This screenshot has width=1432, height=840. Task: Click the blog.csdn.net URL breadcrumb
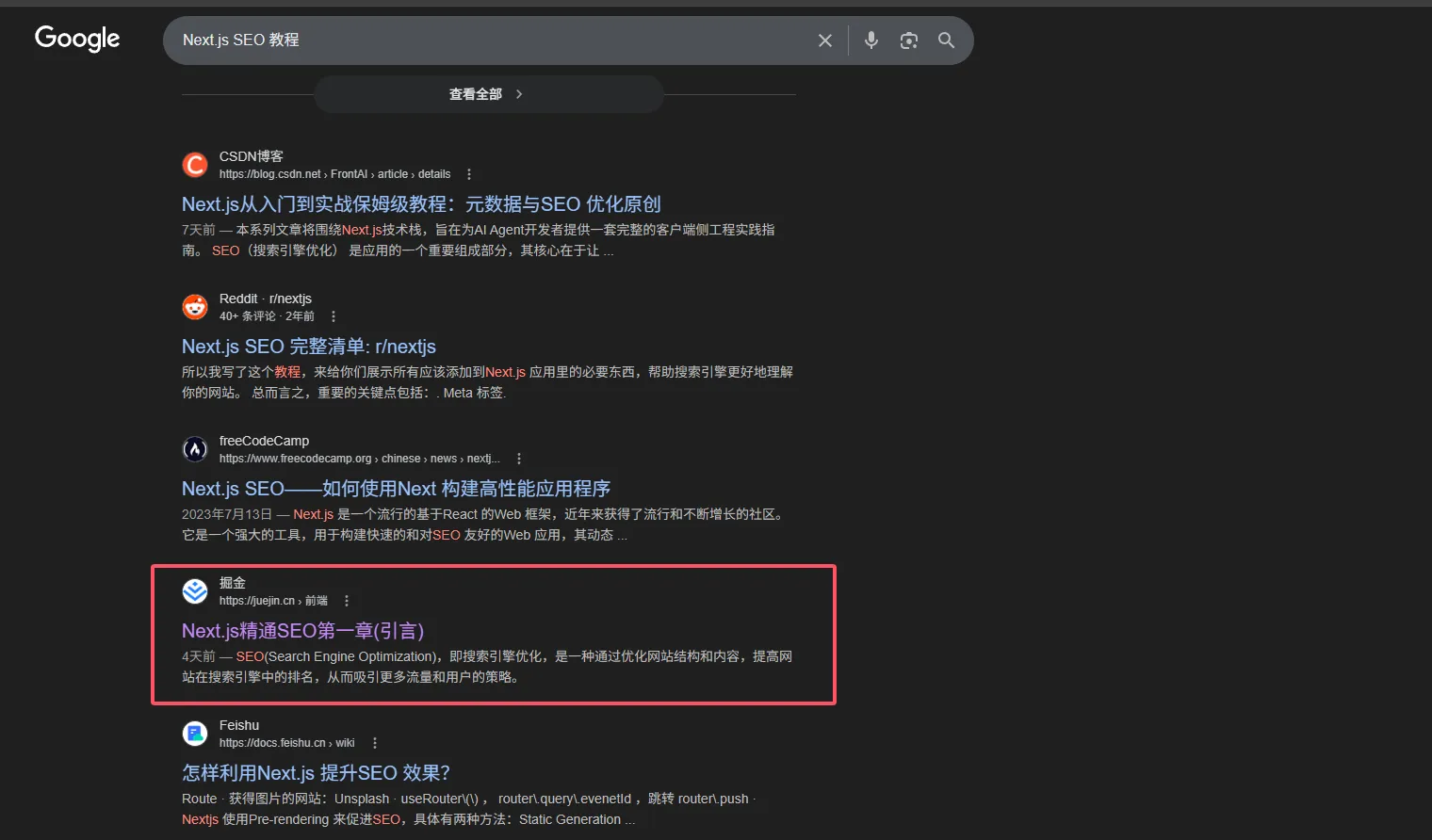[335, 174]
